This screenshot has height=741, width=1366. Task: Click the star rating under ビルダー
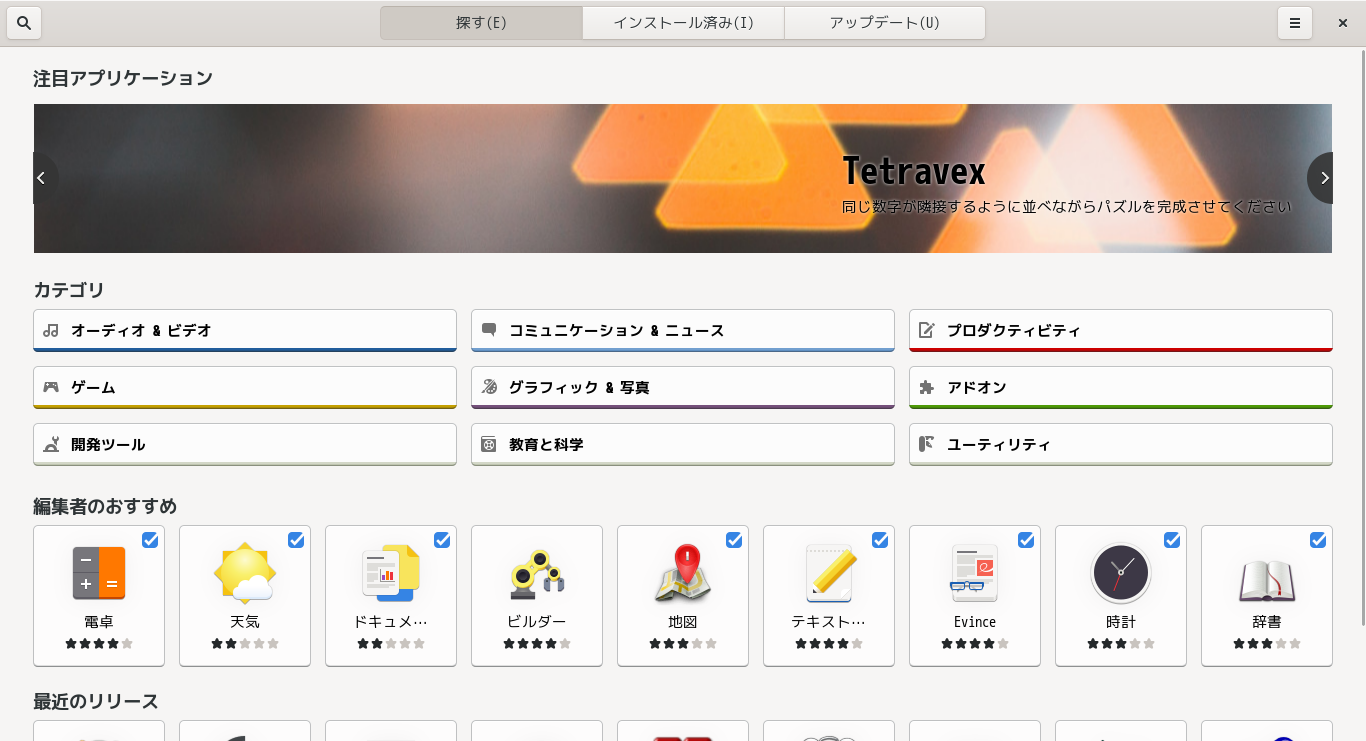537,644
